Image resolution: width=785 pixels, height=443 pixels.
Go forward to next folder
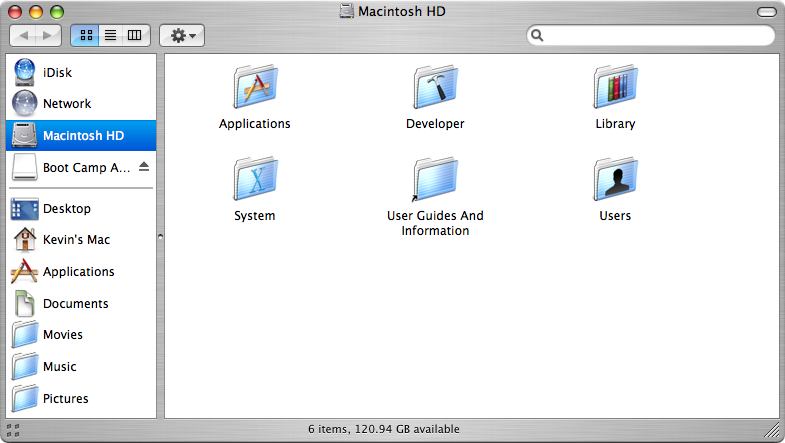(49, 36)
